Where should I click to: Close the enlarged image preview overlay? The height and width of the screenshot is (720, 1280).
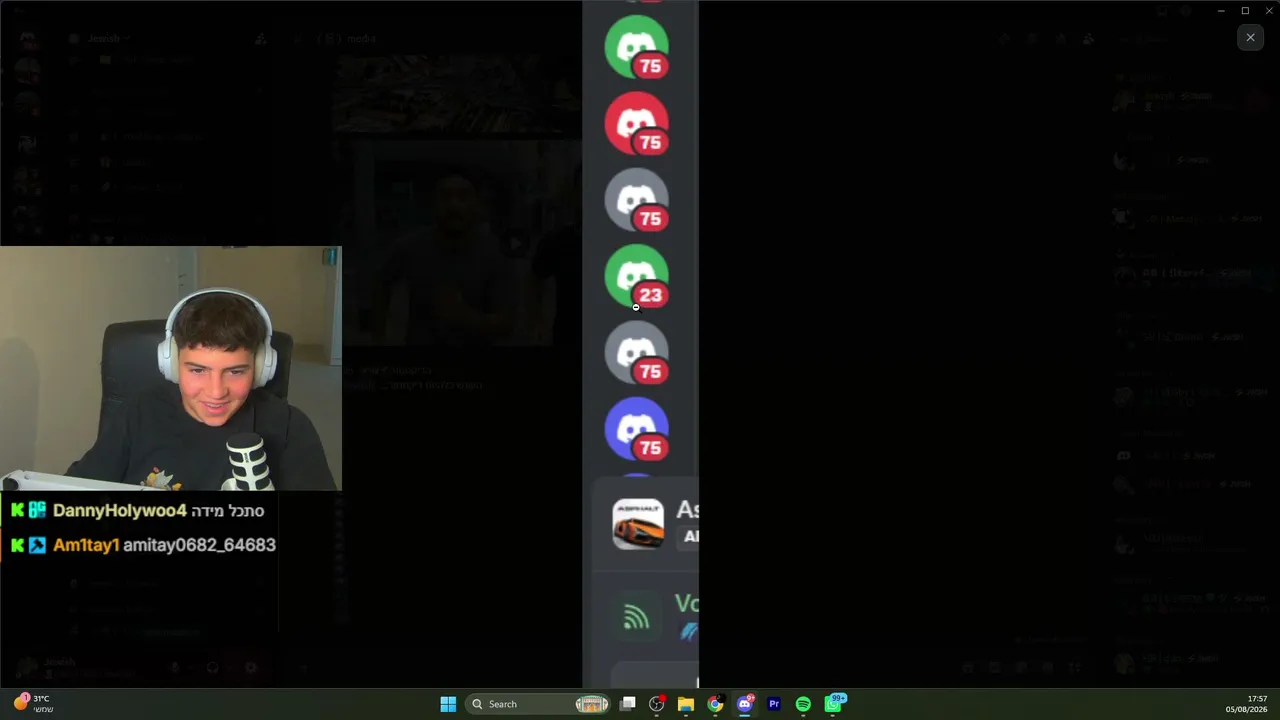[1250, 38]
